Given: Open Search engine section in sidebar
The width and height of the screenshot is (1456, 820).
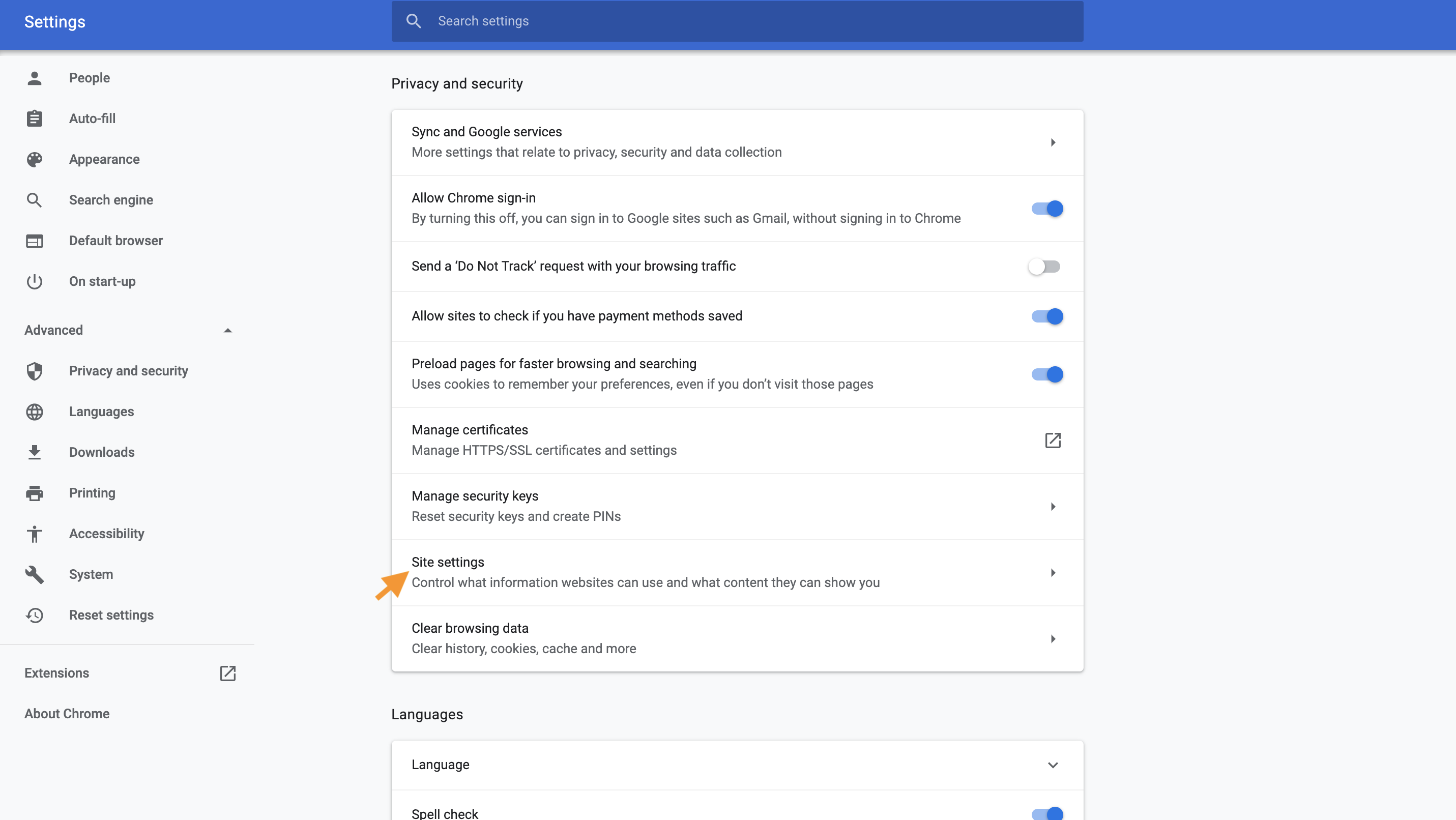Looking at the screenshot, I should coord(111,200).
